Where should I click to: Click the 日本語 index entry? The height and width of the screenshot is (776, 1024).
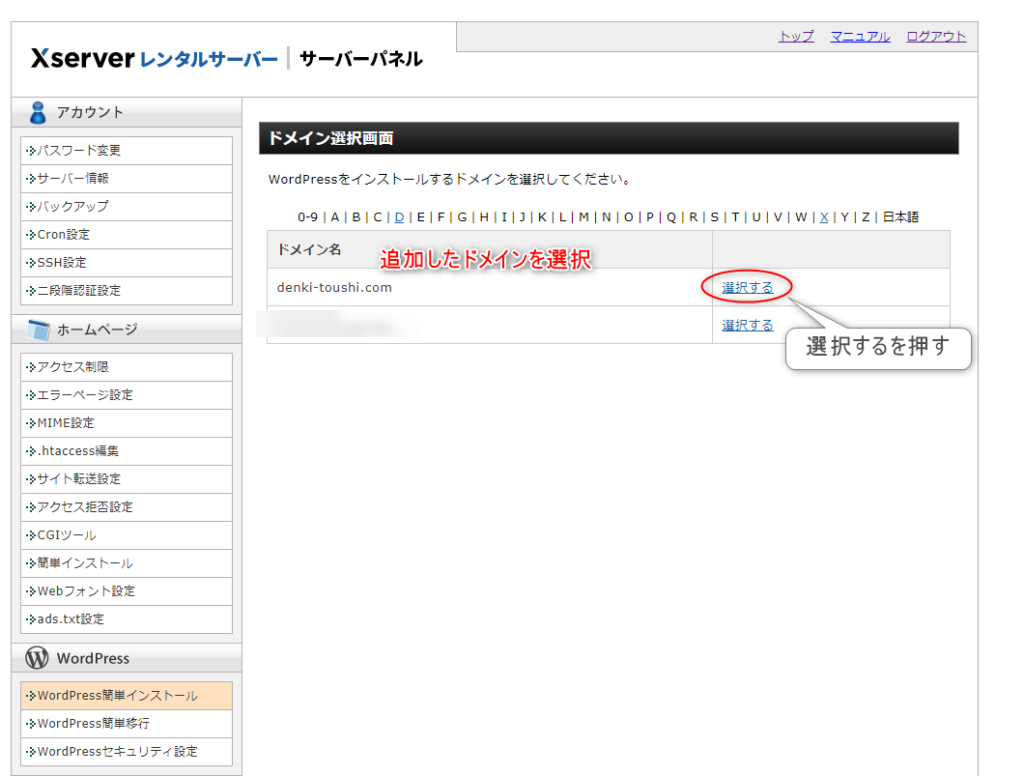pyautogui.click(x=901, y=217)
